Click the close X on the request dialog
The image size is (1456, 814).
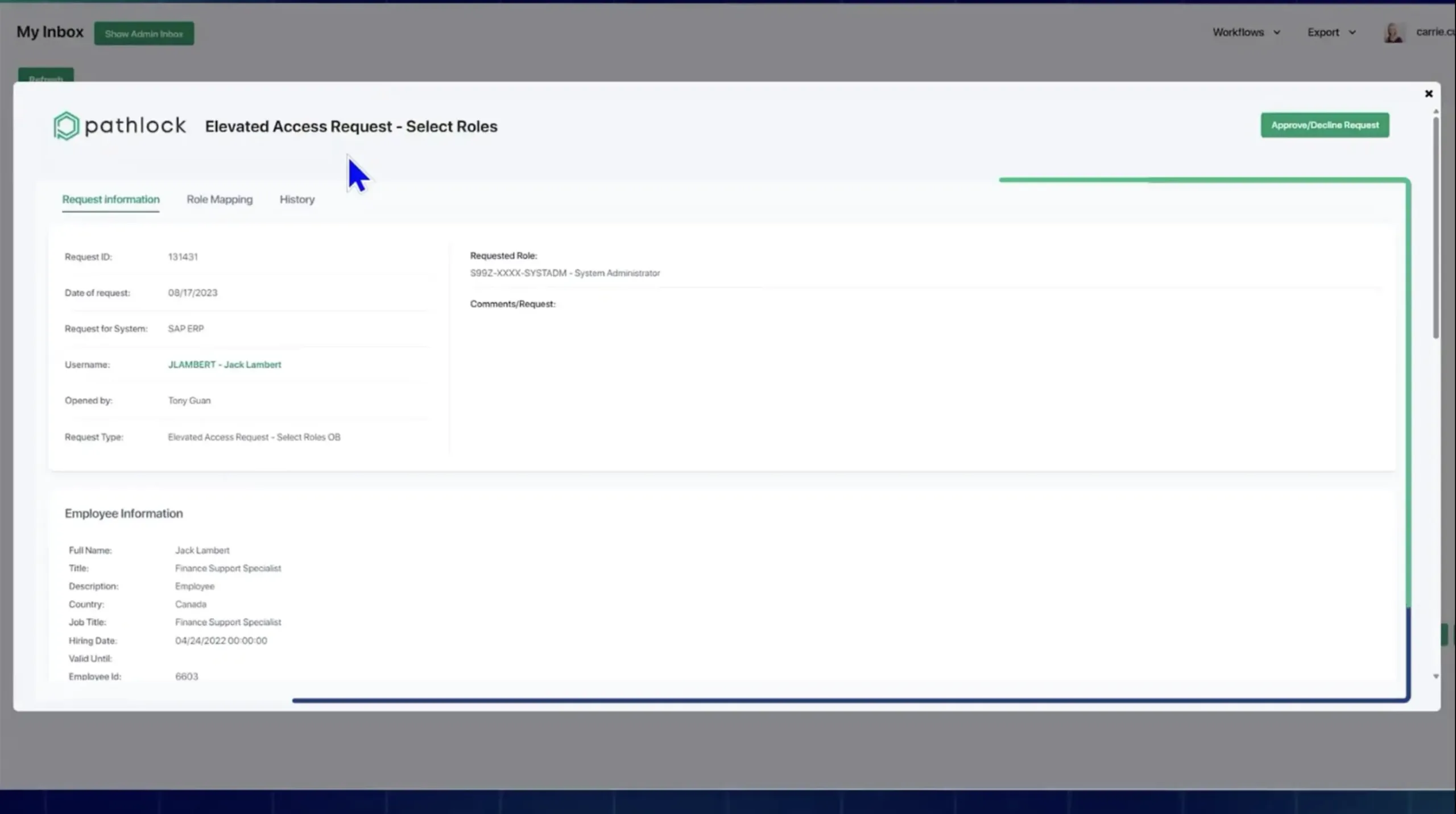coord(1429,93)
